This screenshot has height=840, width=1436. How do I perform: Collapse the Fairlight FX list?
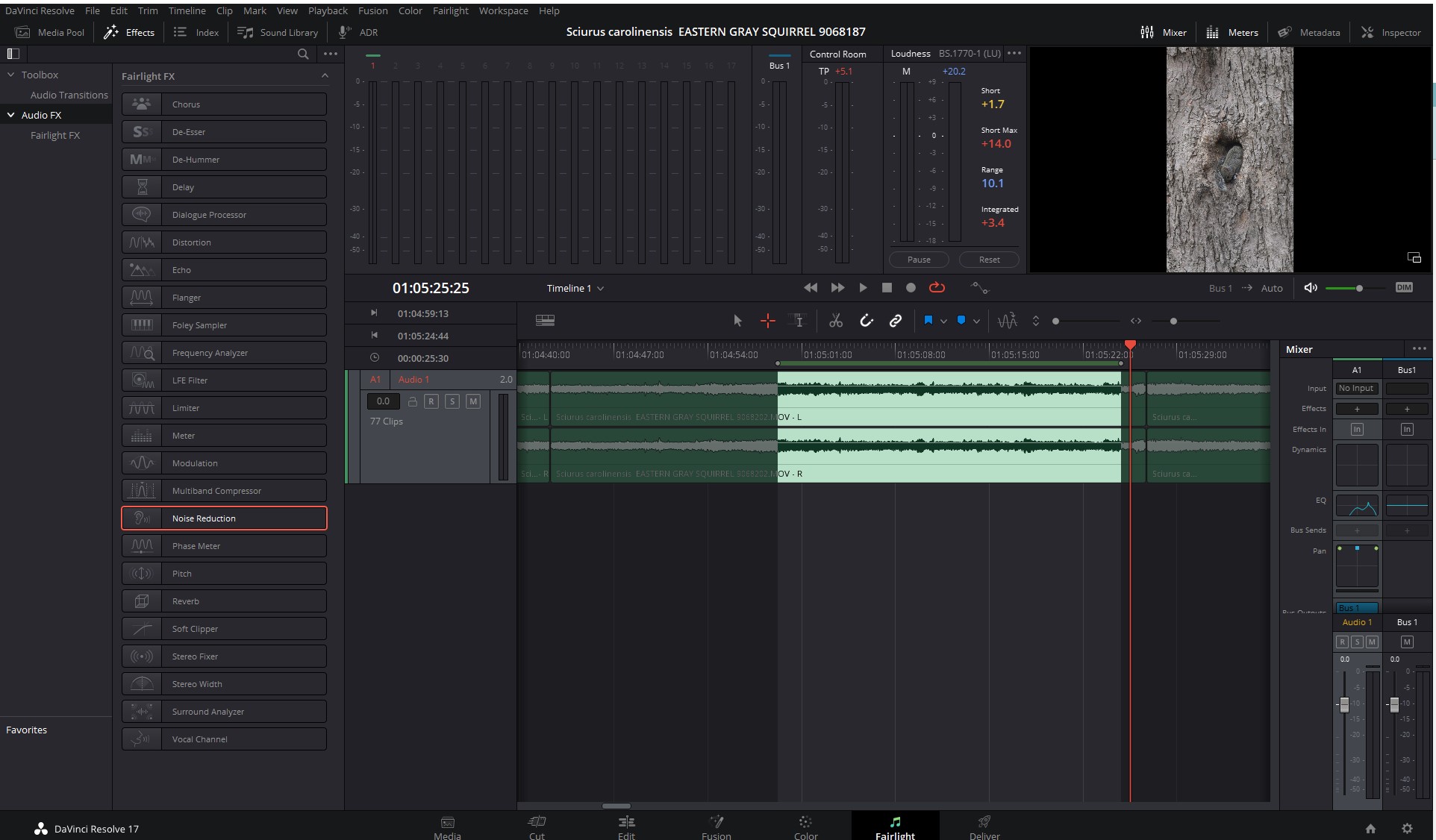(325, 76)
